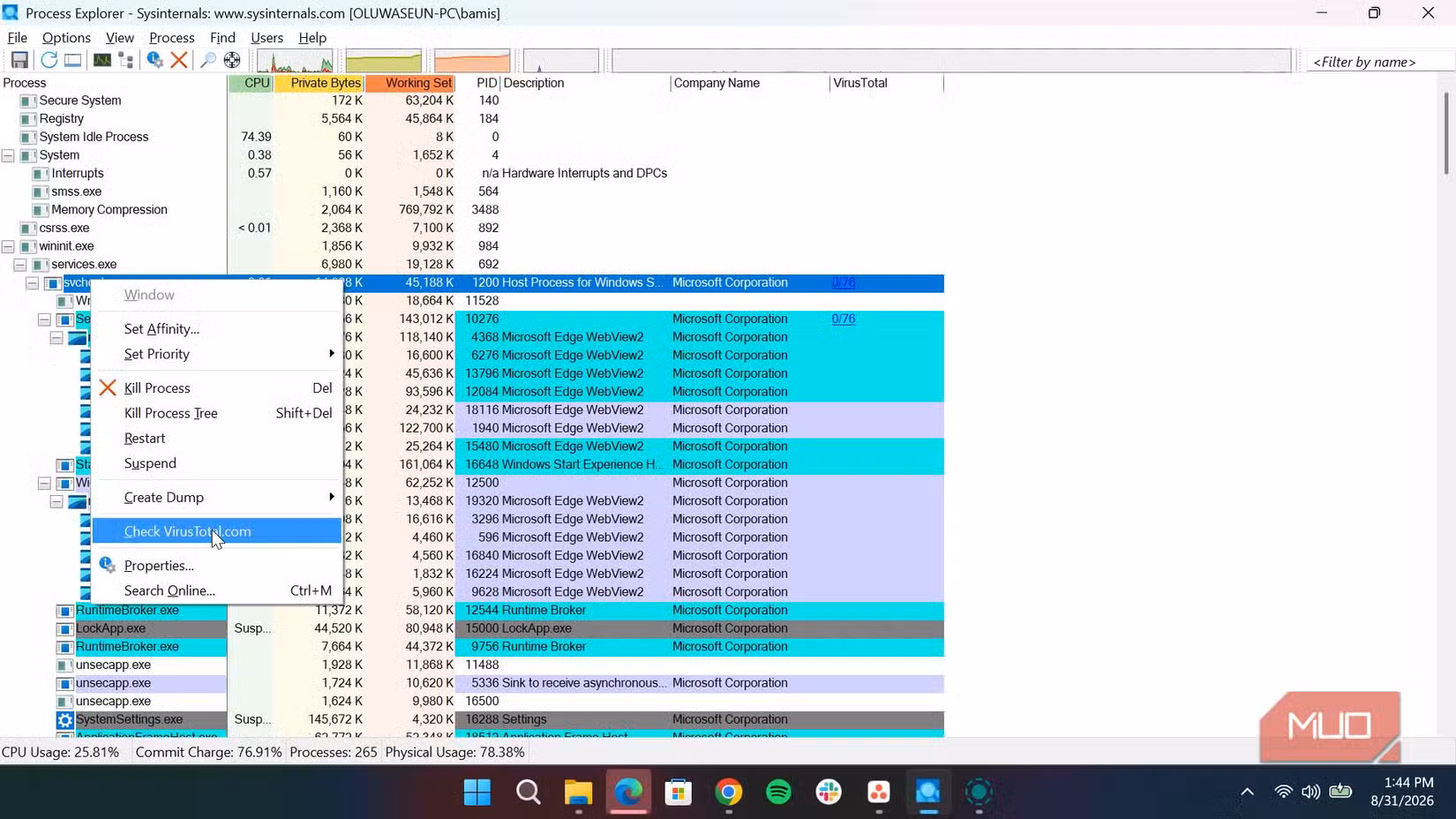Open Spotify from the taskbar

(x=778, y=793)
